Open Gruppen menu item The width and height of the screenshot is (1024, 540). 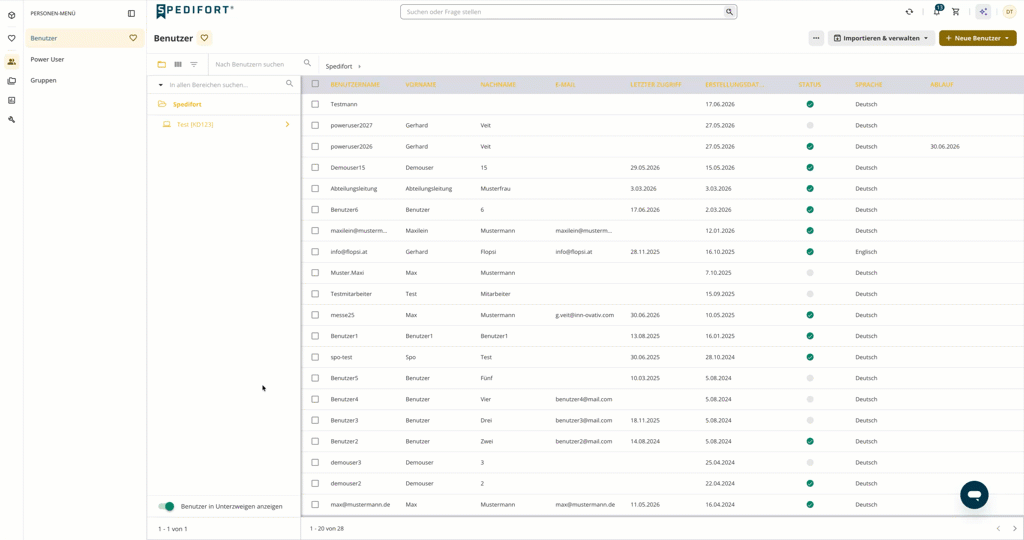[x=43, y=80]
